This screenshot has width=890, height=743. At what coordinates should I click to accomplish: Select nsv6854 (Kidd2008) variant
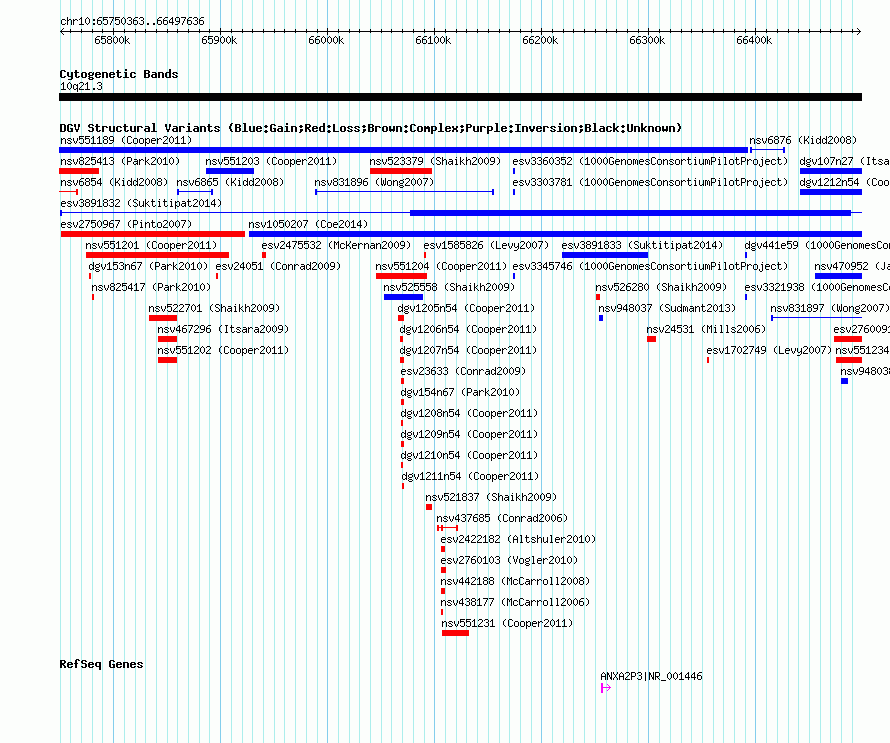click(114, 182)
